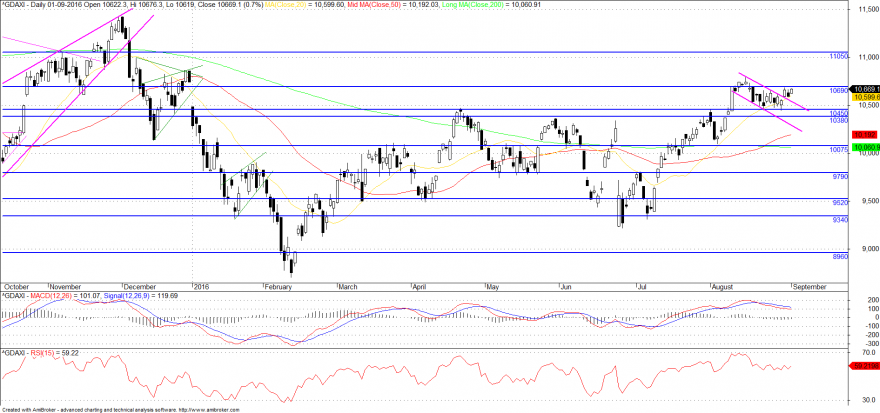Click the August month label
The height and width of the screenshot is (413, 880).
(722, 287)
